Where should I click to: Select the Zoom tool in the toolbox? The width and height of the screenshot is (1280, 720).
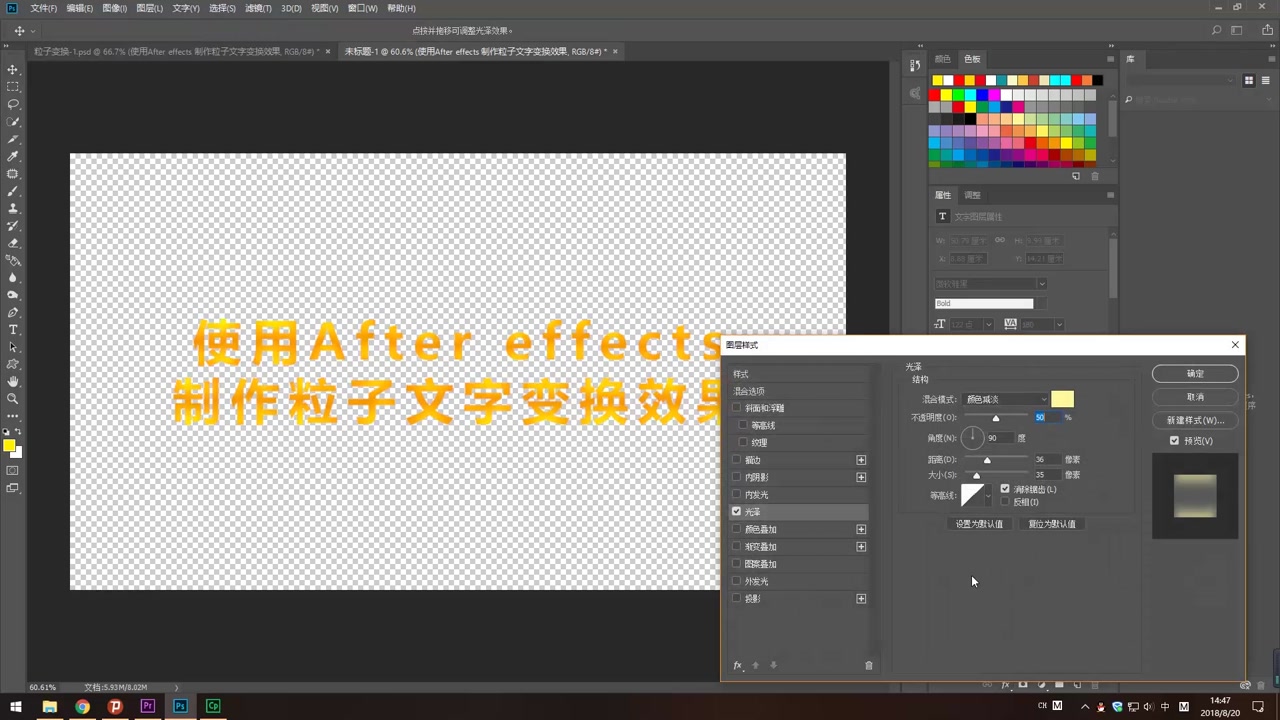click(x=13, y=399)
